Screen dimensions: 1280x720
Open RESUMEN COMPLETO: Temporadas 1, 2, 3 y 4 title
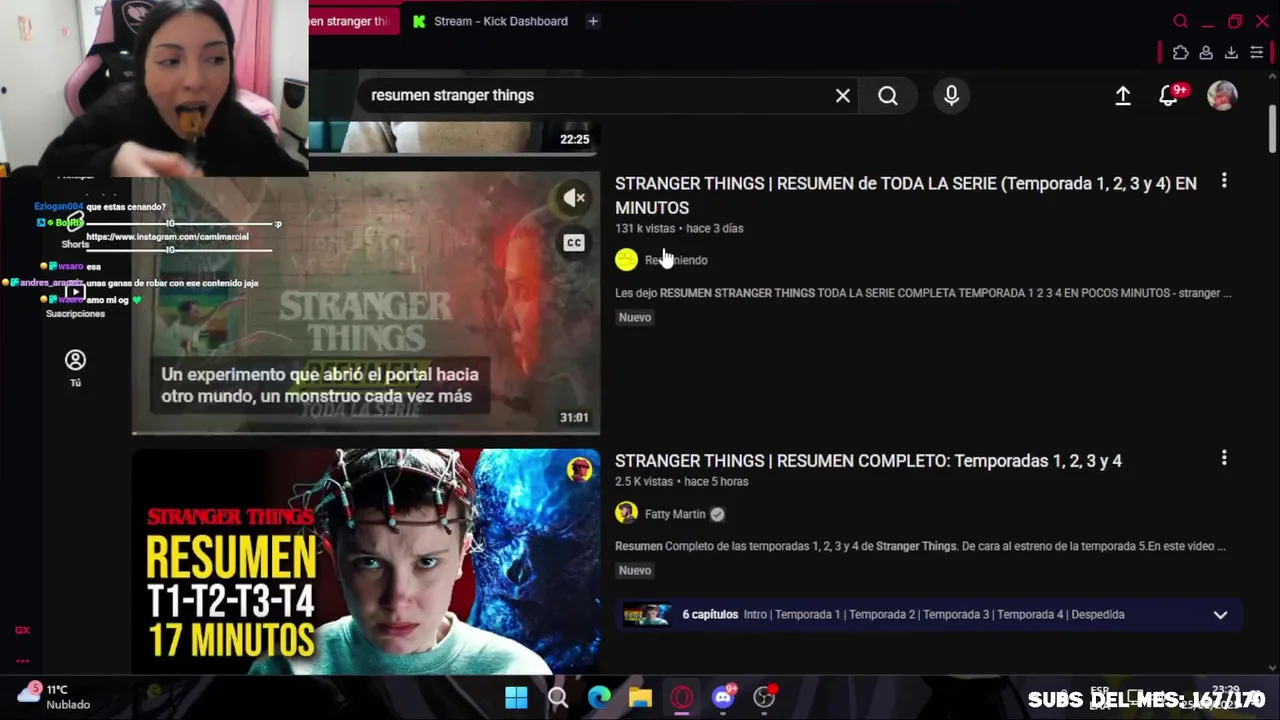point(868,461)
